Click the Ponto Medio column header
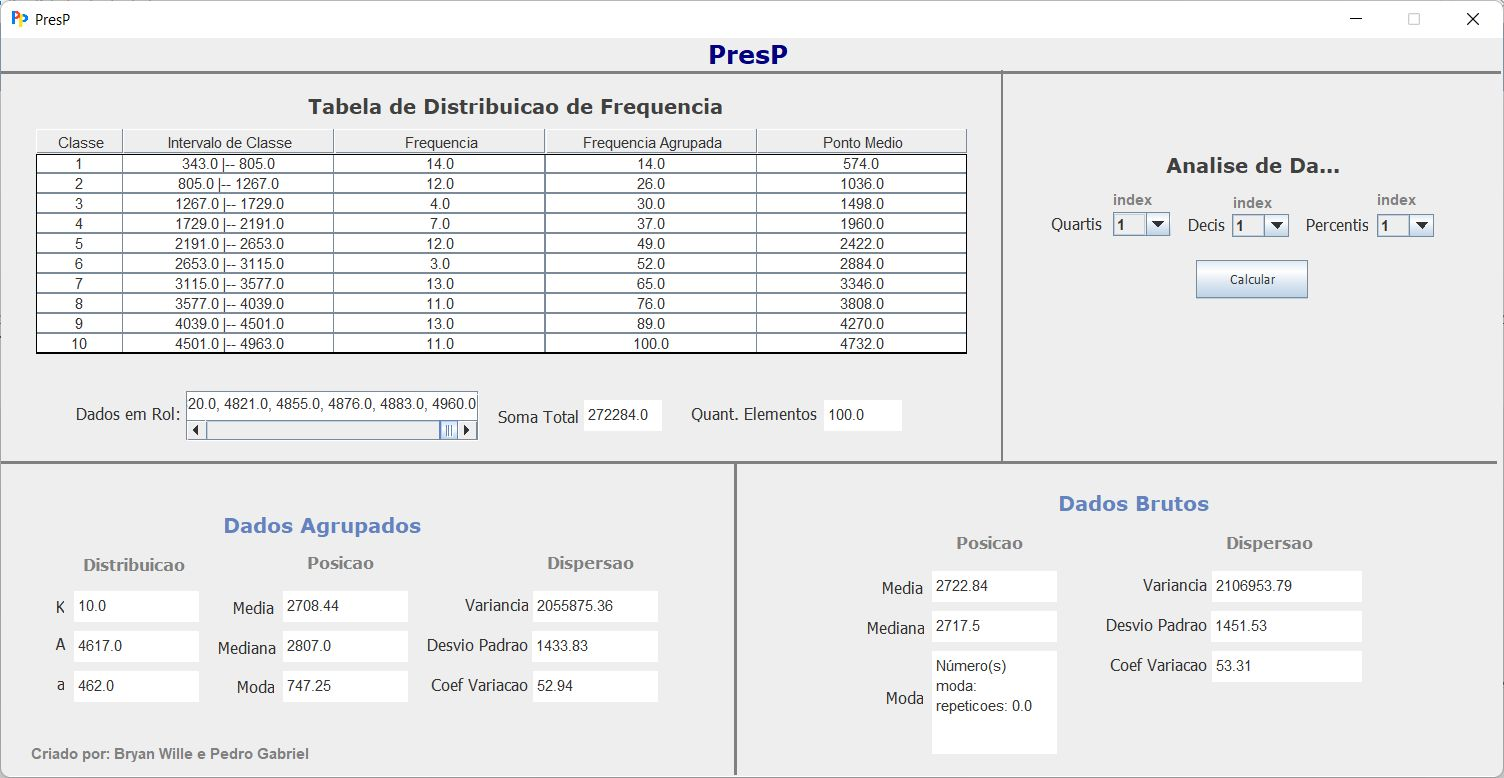The image size is (1504, 778). click(x=860, y=140)
